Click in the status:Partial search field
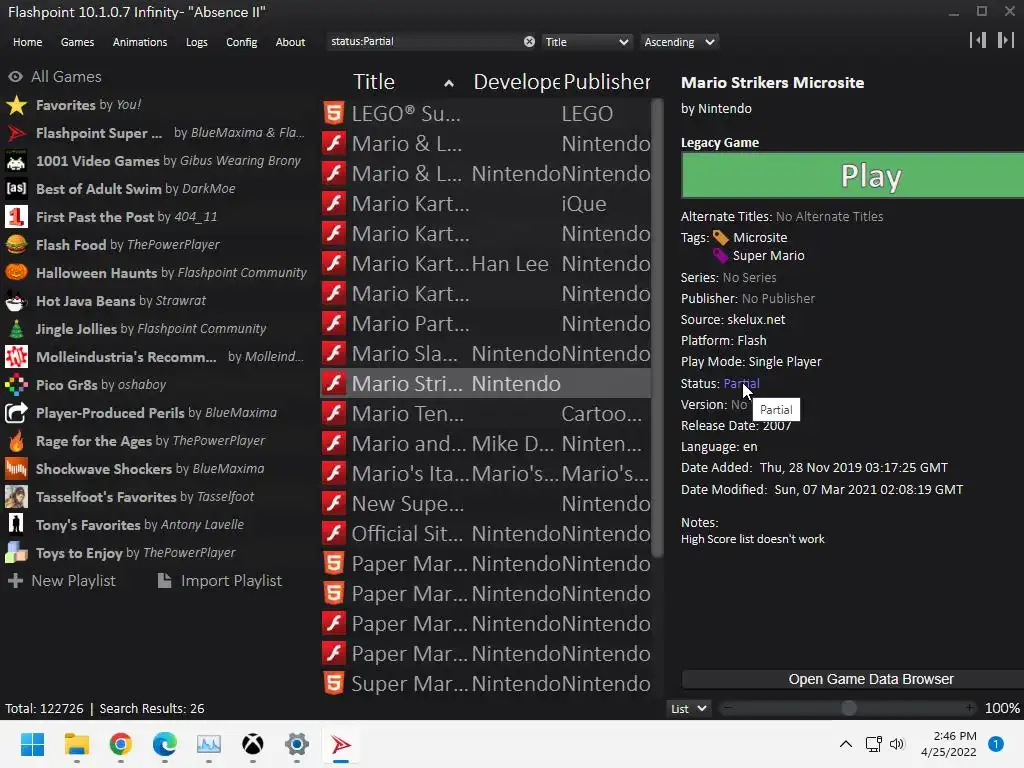The height and width of the screenshot is (768, 1024). [x=425, y=42]
